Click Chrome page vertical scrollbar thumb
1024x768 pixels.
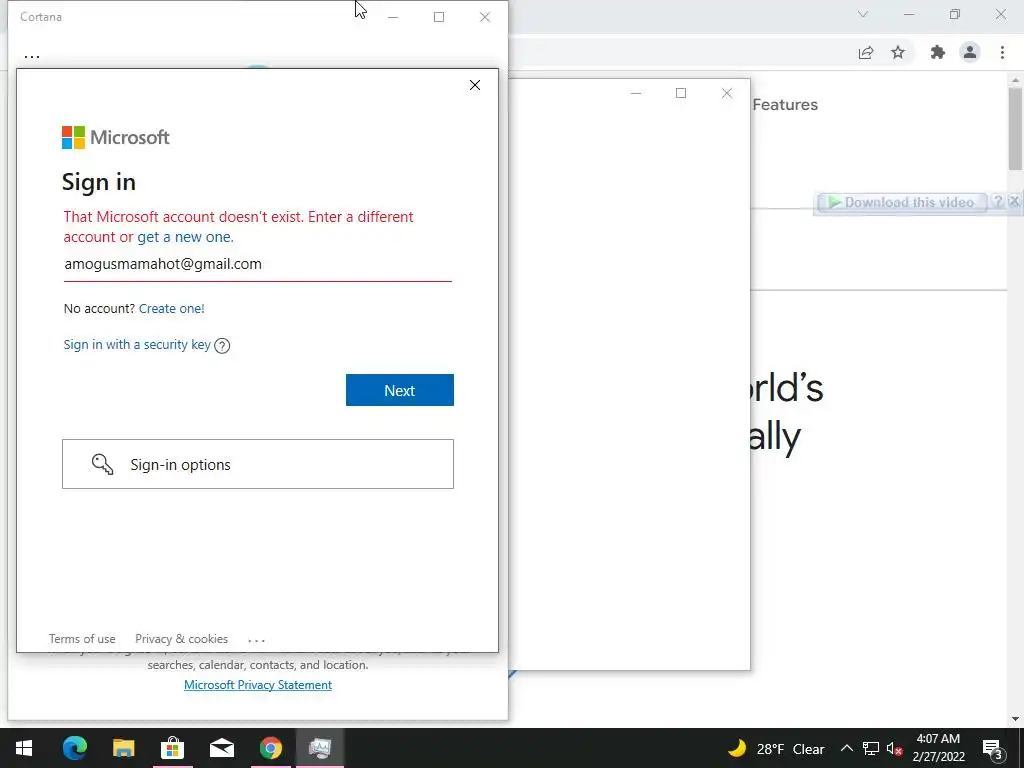1015,127
